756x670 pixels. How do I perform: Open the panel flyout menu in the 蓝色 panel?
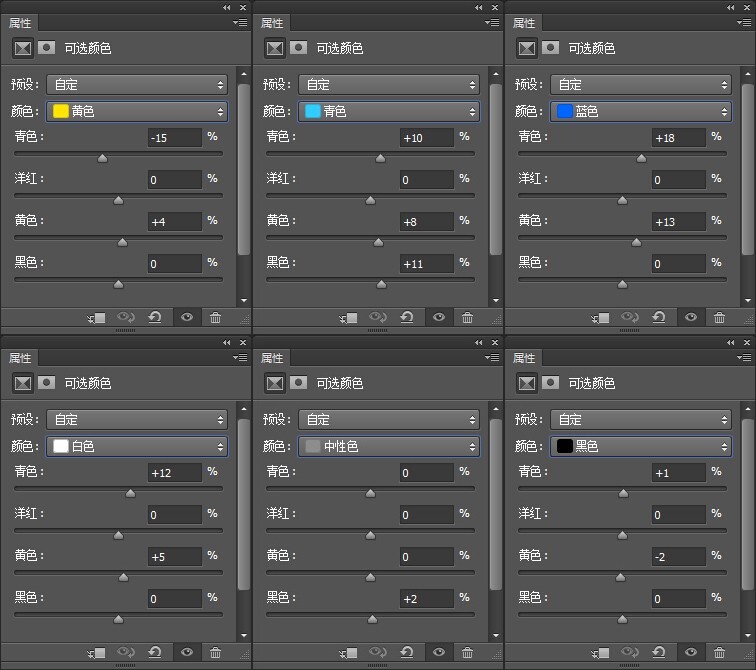[743, 22]
